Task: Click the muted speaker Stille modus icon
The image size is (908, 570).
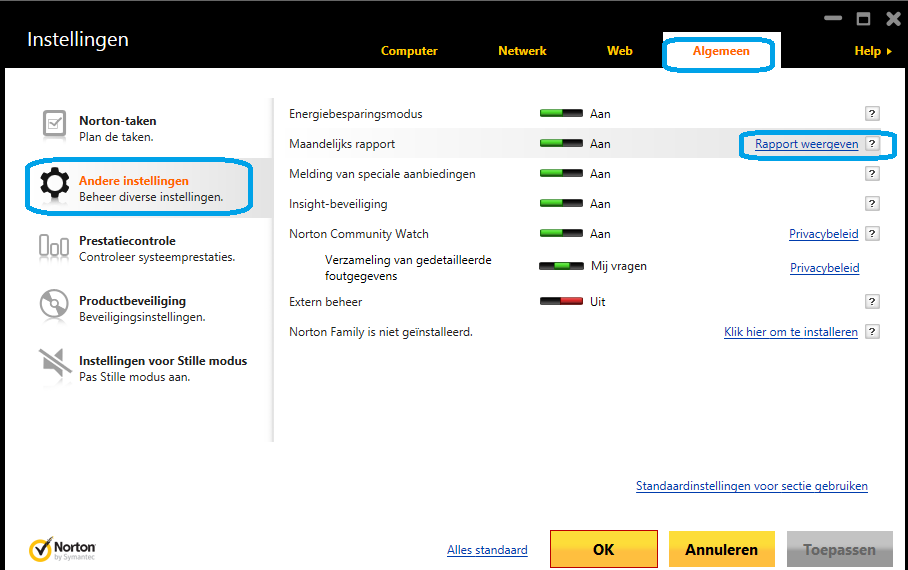Action: (54, 363)
